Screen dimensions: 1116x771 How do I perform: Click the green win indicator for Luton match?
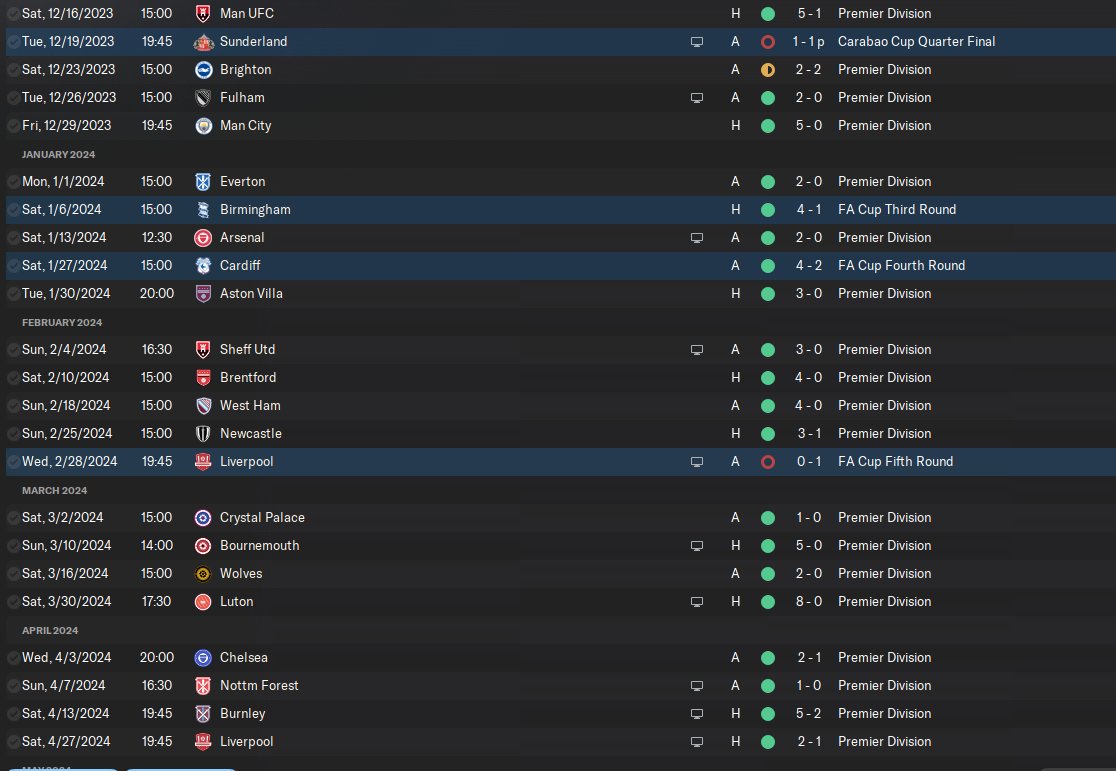[x=768, y=602]
